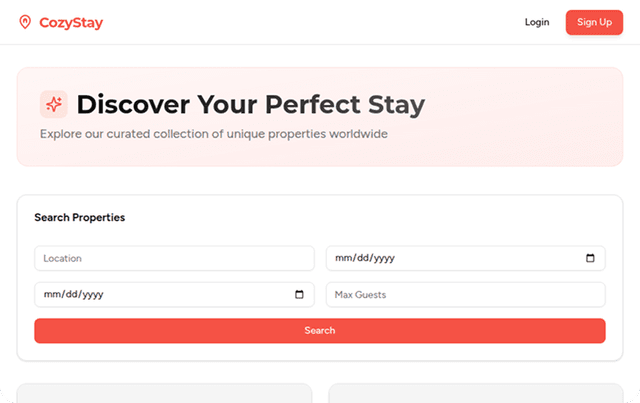Viewport: 640px width, 403px height.
Task: Click the curated collection subtitle text
Action: point(213,133)
